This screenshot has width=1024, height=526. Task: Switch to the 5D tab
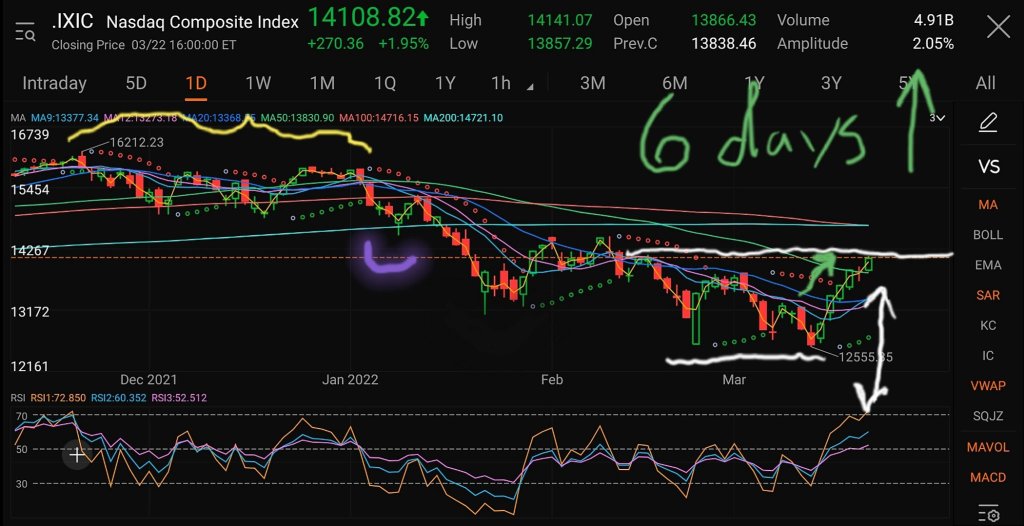tap(136, 83)
